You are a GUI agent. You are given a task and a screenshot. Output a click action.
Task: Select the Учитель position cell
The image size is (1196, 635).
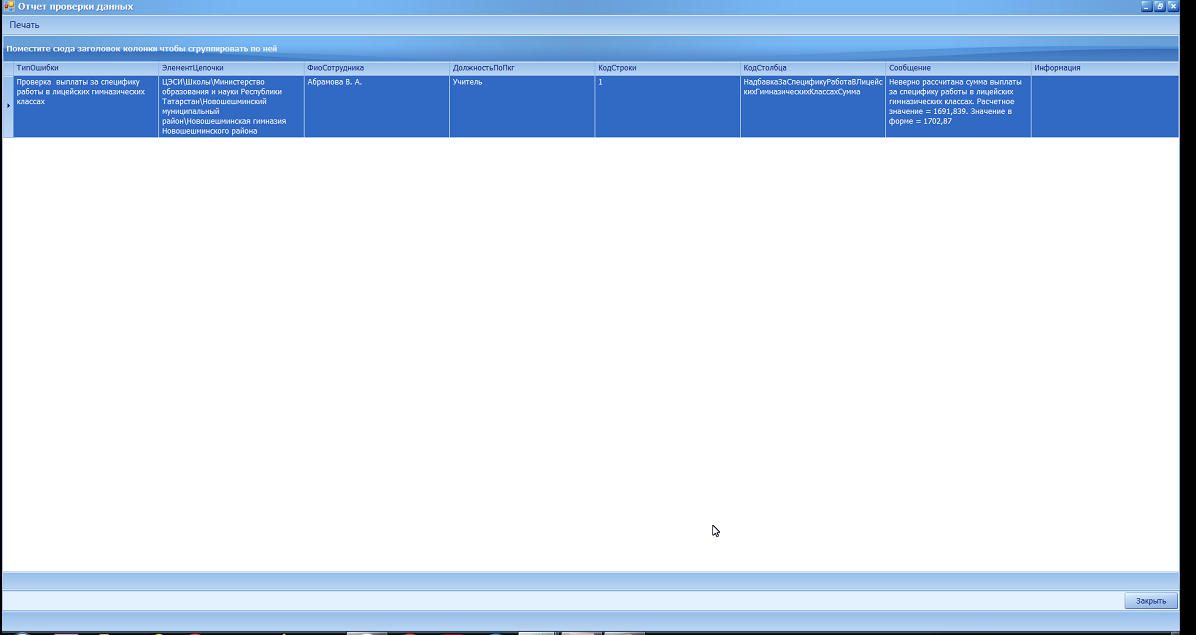point(522,106)
